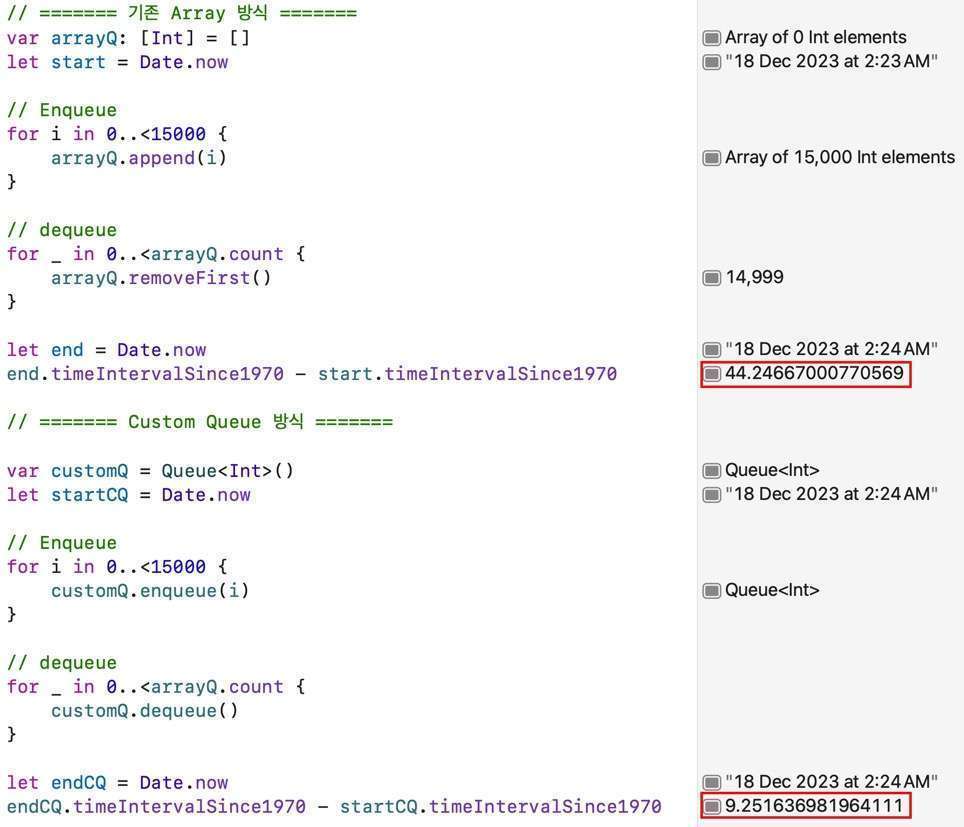Place the cursor on the customQ.dequeue() call
The height and width of the screenshot is (827, 964).
145,711
